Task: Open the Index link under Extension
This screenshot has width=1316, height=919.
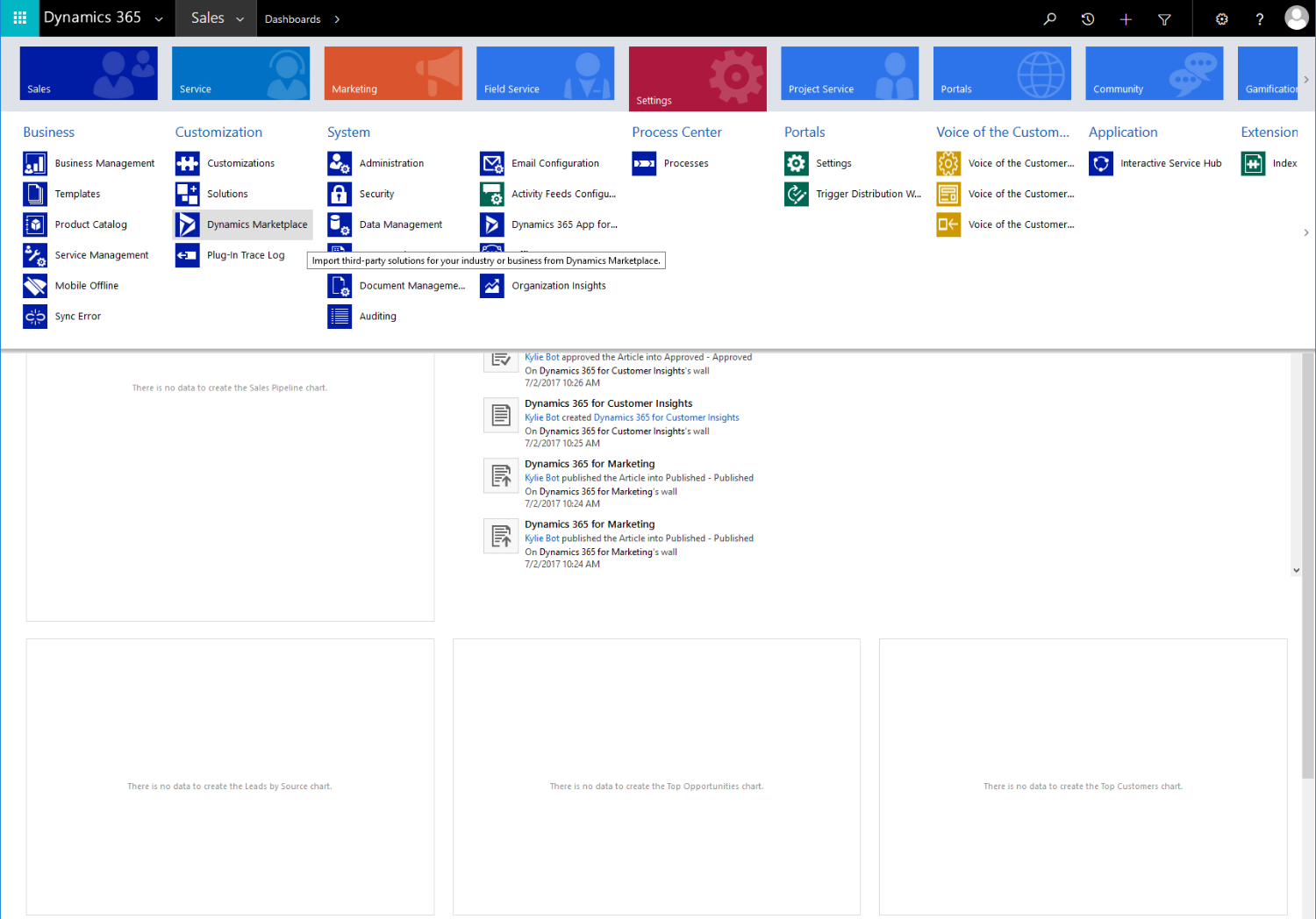Action: pyautogui.click(x=1284, y=163)
